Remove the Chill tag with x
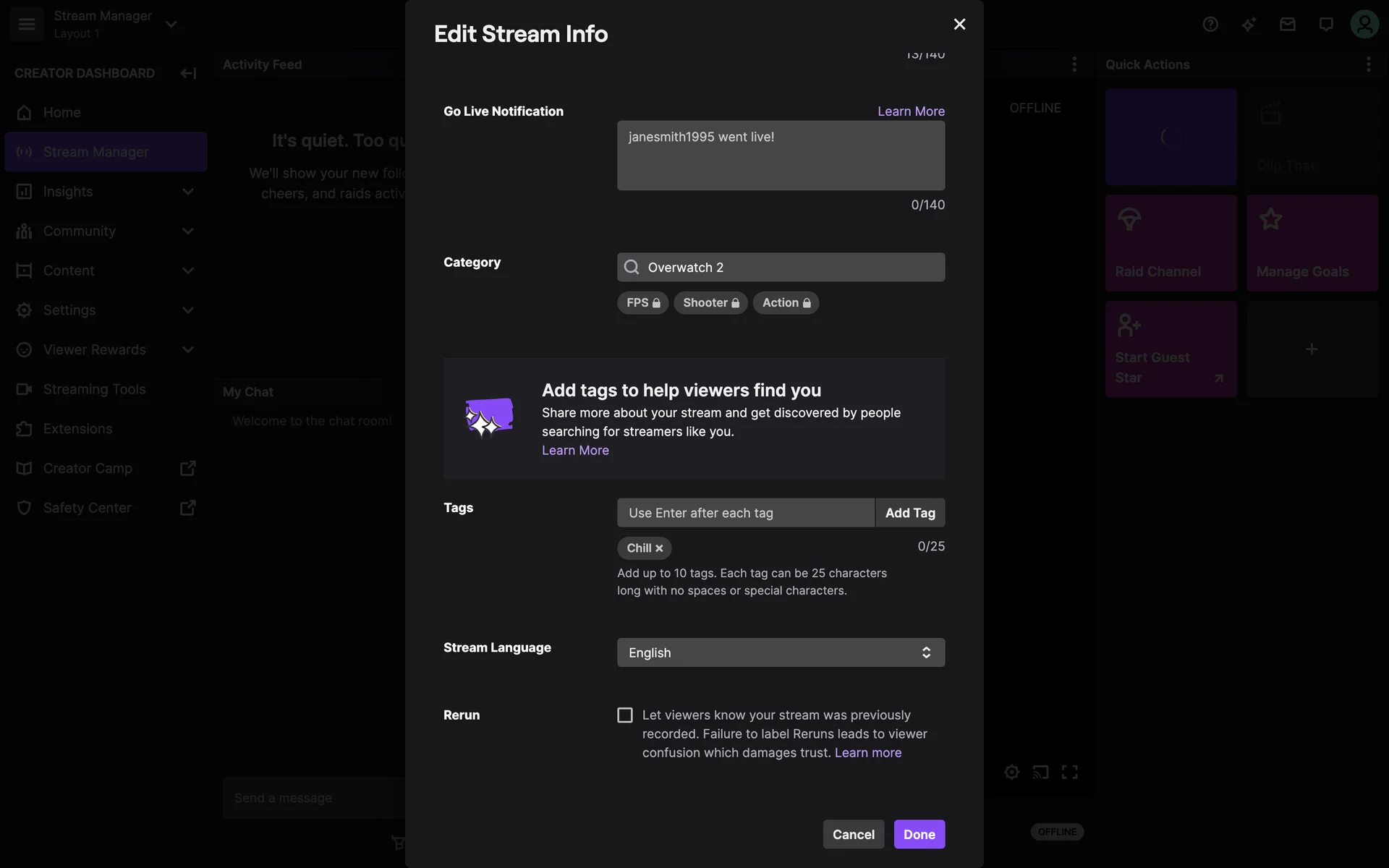 (x=659, y=548)
